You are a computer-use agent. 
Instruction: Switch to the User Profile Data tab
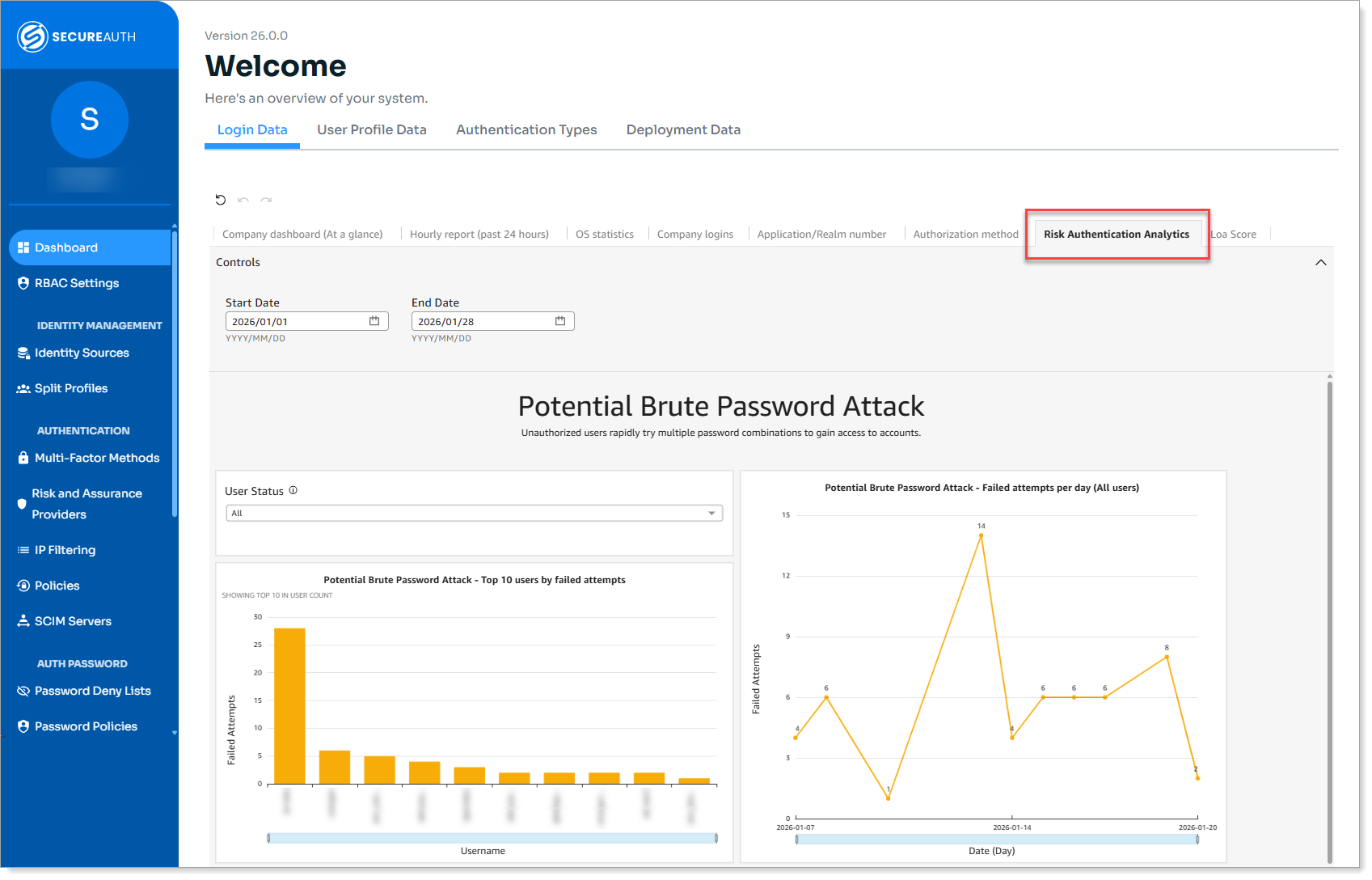pos(371,129)
